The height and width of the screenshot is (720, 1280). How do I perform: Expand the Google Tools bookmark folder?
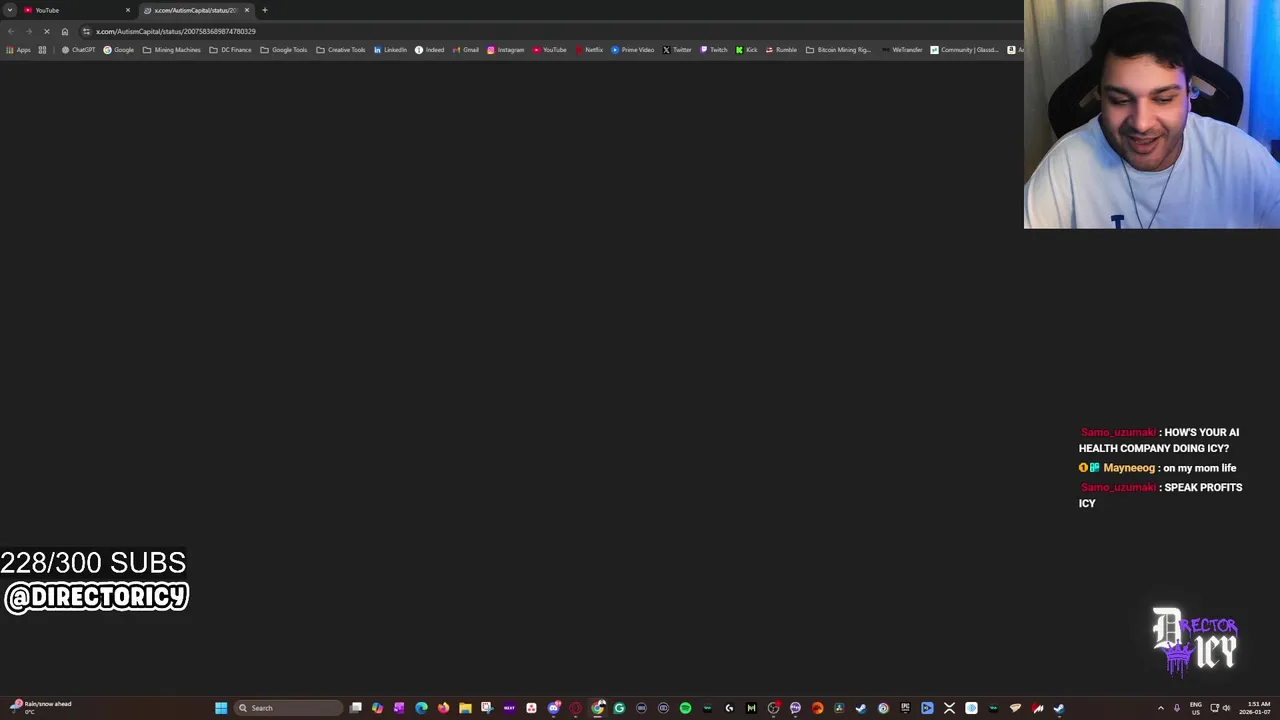click(x=284, y=50)
